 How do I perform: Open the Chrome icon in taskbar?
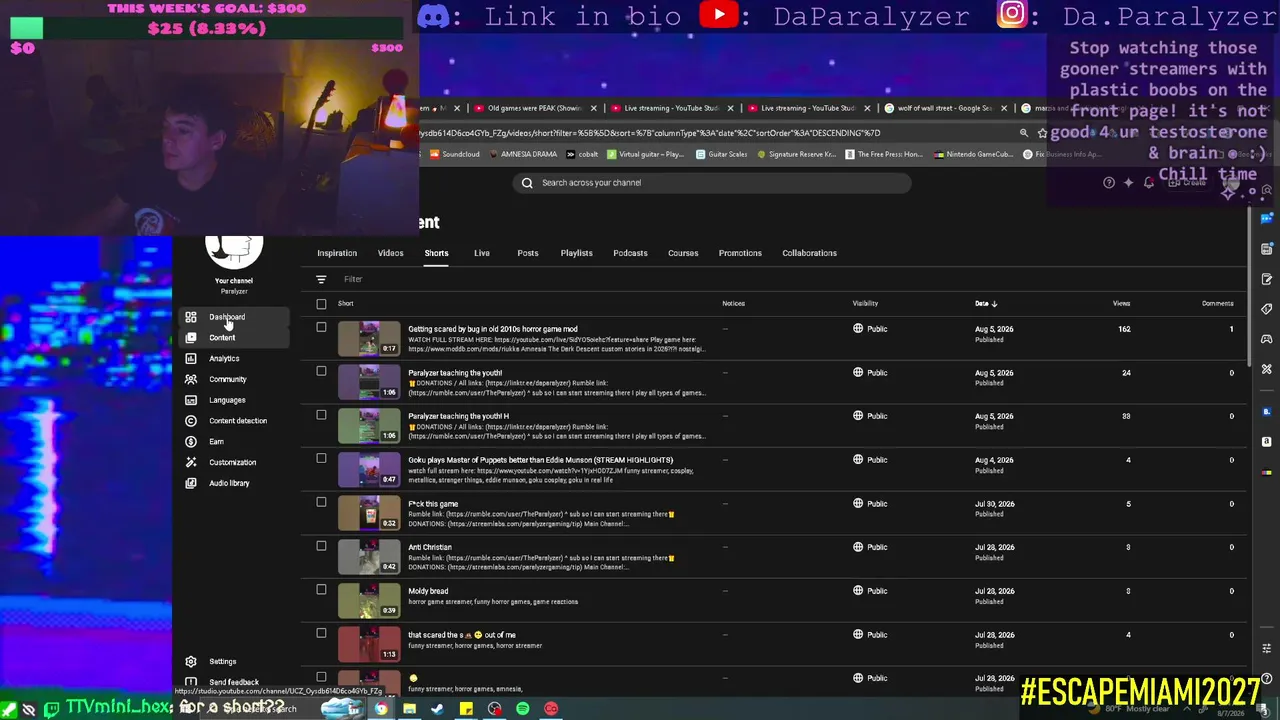click(x=381, y=709)
